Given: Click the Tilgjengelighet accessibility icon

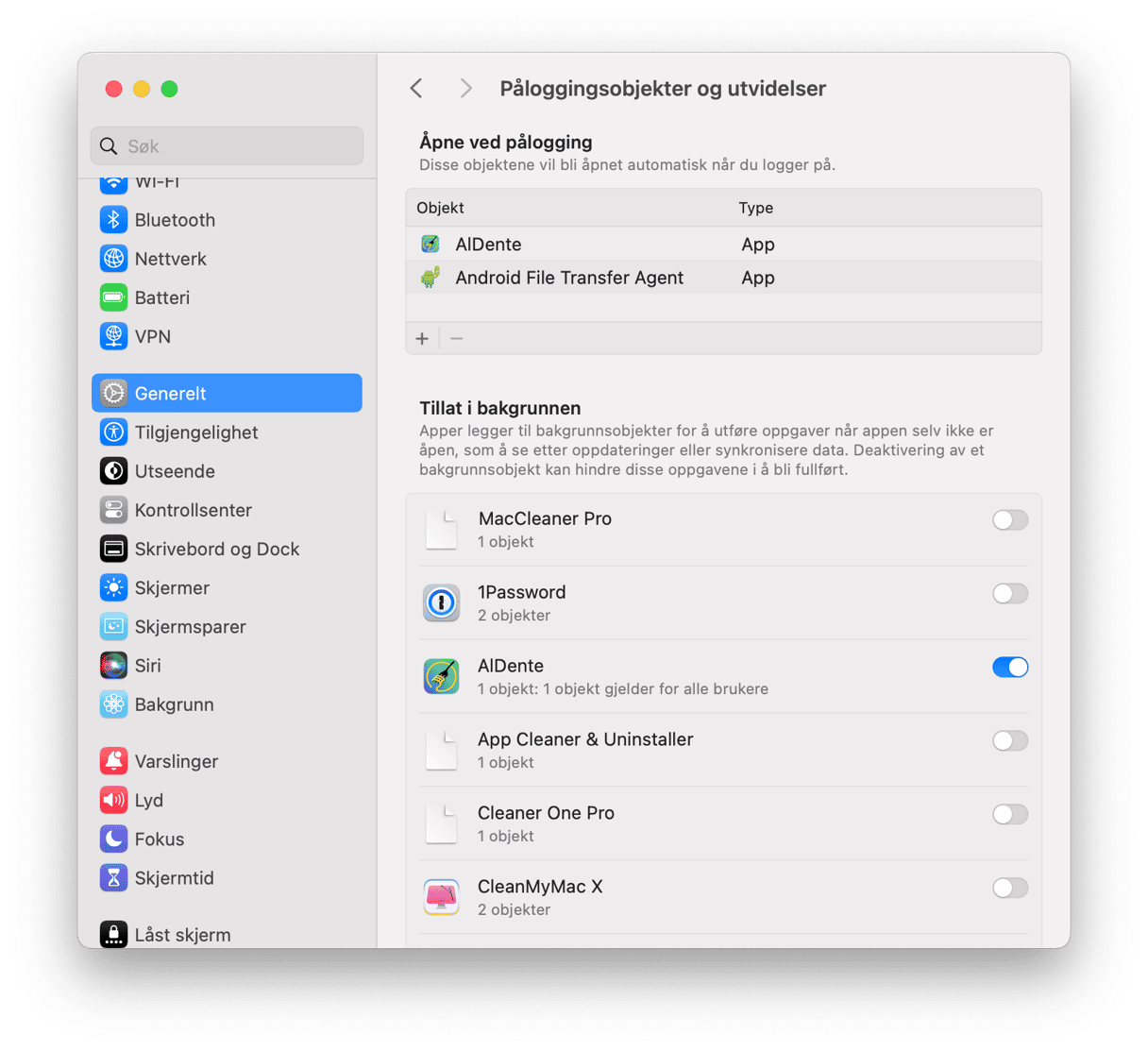Looking at the screenshot, I should [x=114, y=432].
